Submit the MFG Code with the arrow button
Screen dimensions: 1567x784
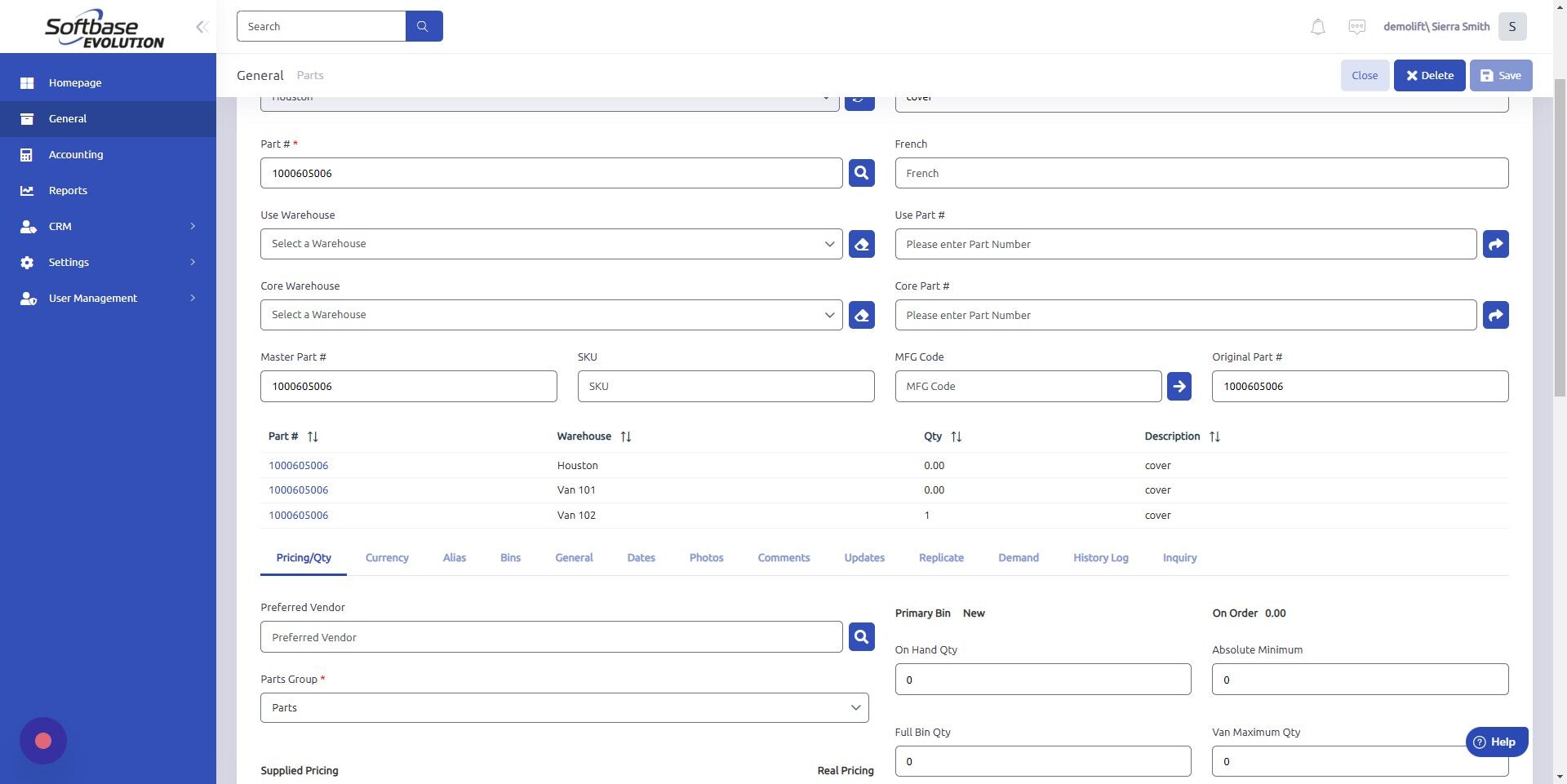click(x=1179, y=386)
